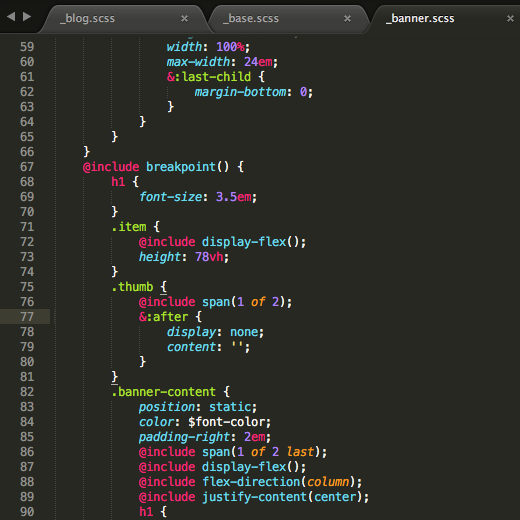This screenshot has height=520, width=520.
Task: Click the closing brace on line 66
Action: [x=86, y=152]
